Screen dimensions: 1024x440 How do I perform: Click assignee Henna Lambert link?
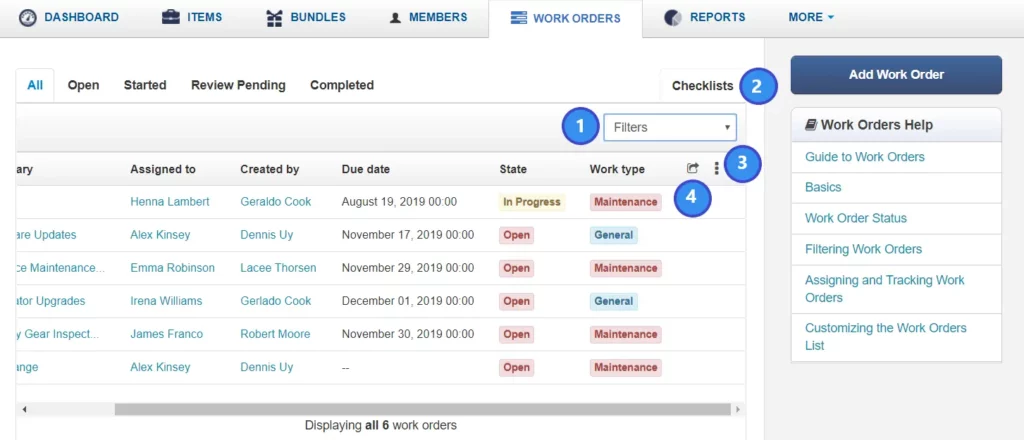[x=170, y=202]
